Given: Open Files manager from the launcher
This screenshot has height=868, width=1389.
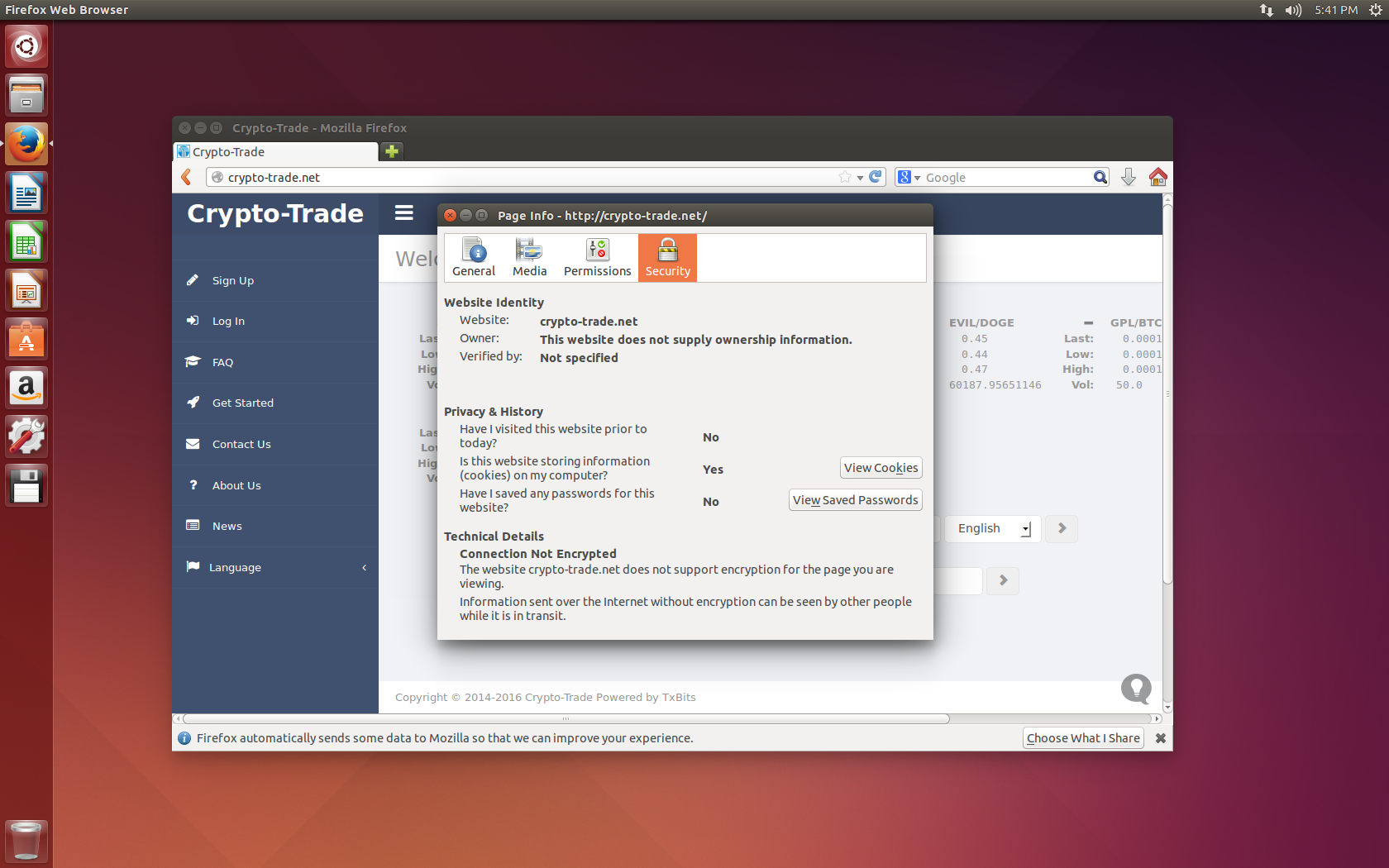Looking at the screenshot, I should tap(26, 94).
